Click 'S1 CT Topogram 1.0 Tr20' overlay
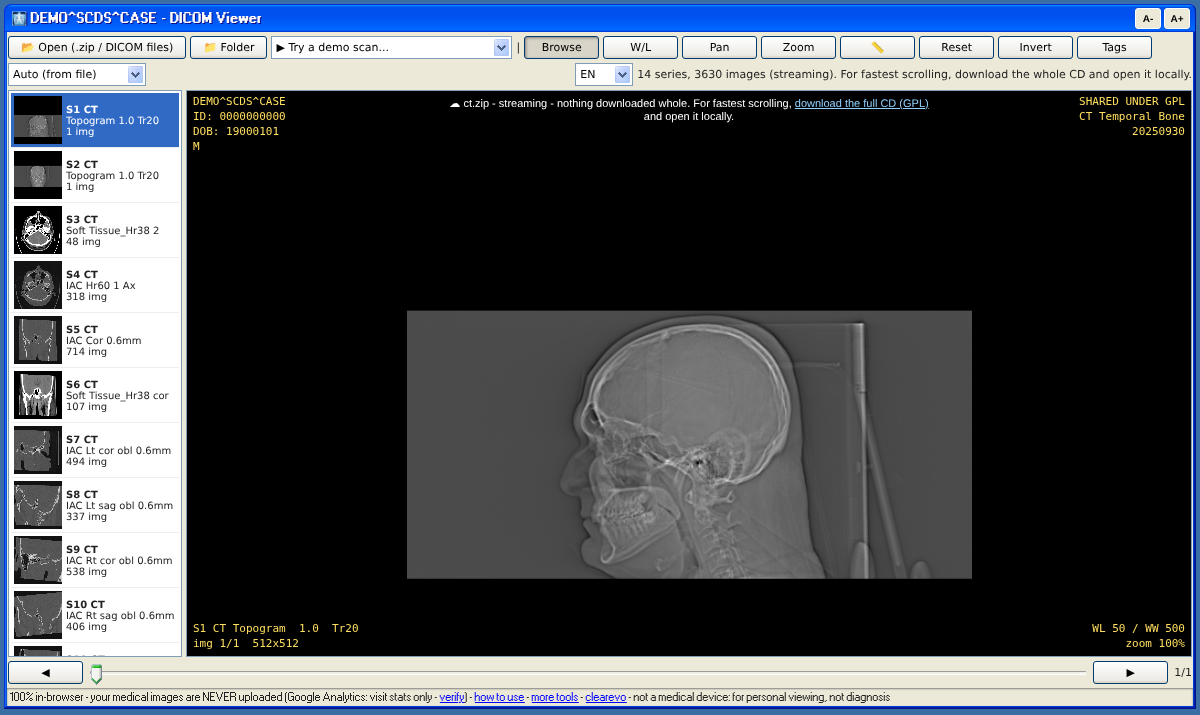1200x715 pixels. click(276, 628)
